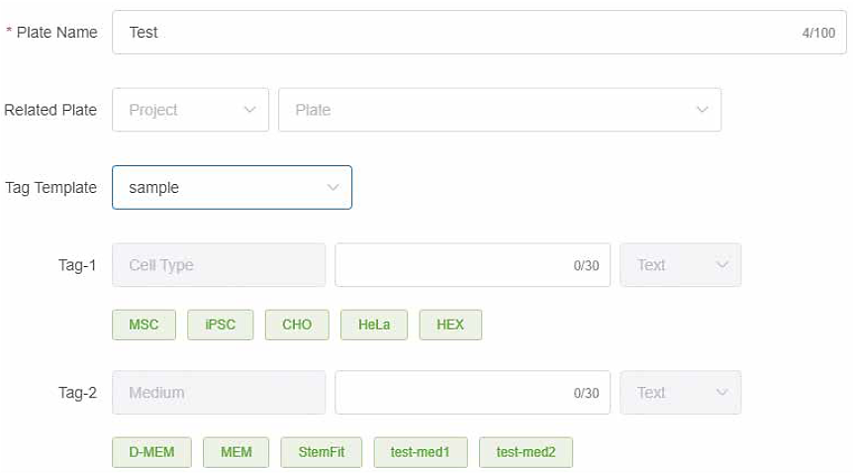Click the Cell Type name field

(x=219, y=265)
